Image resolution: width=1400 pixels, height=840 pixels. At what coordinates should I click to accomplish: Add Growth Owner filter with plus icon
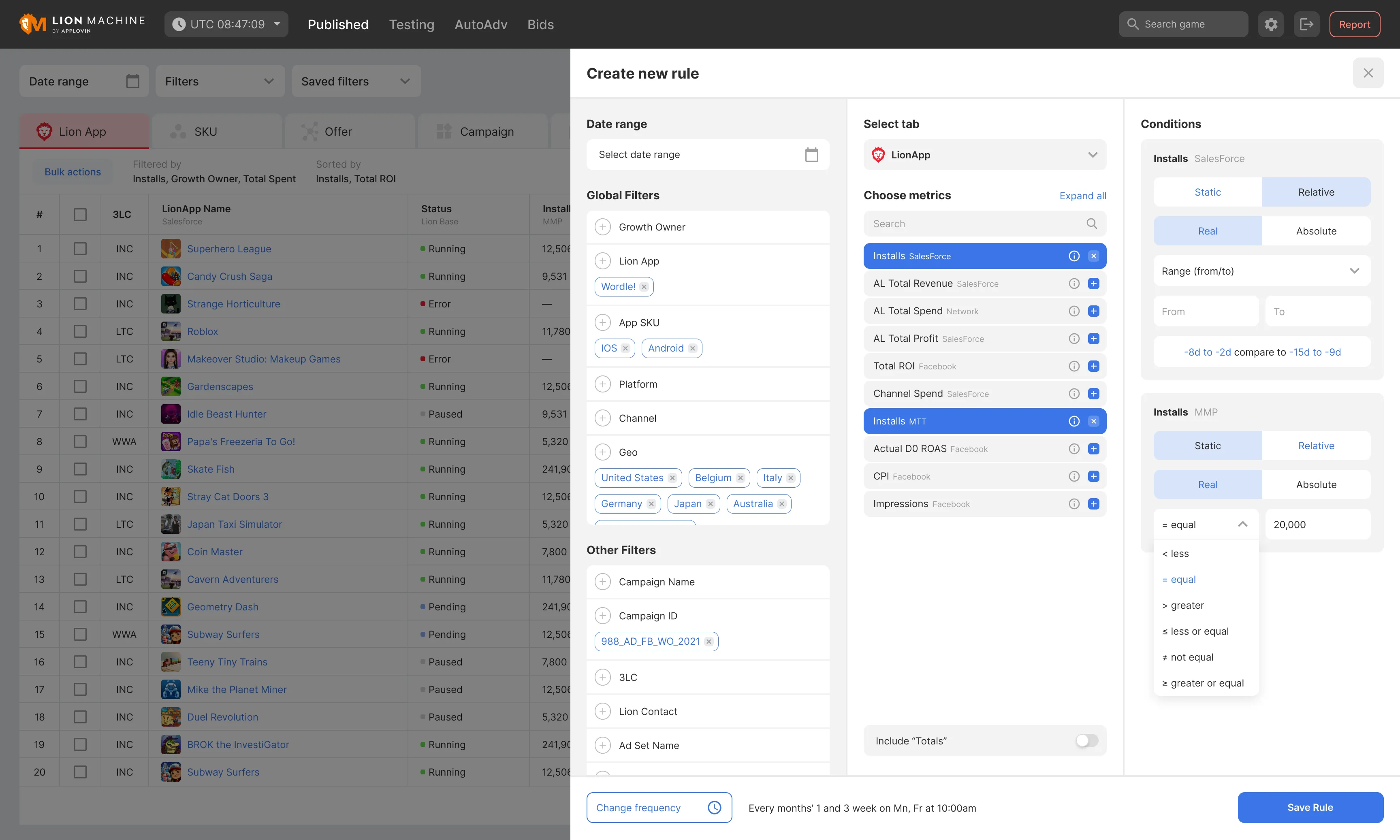tap(603, 227)
